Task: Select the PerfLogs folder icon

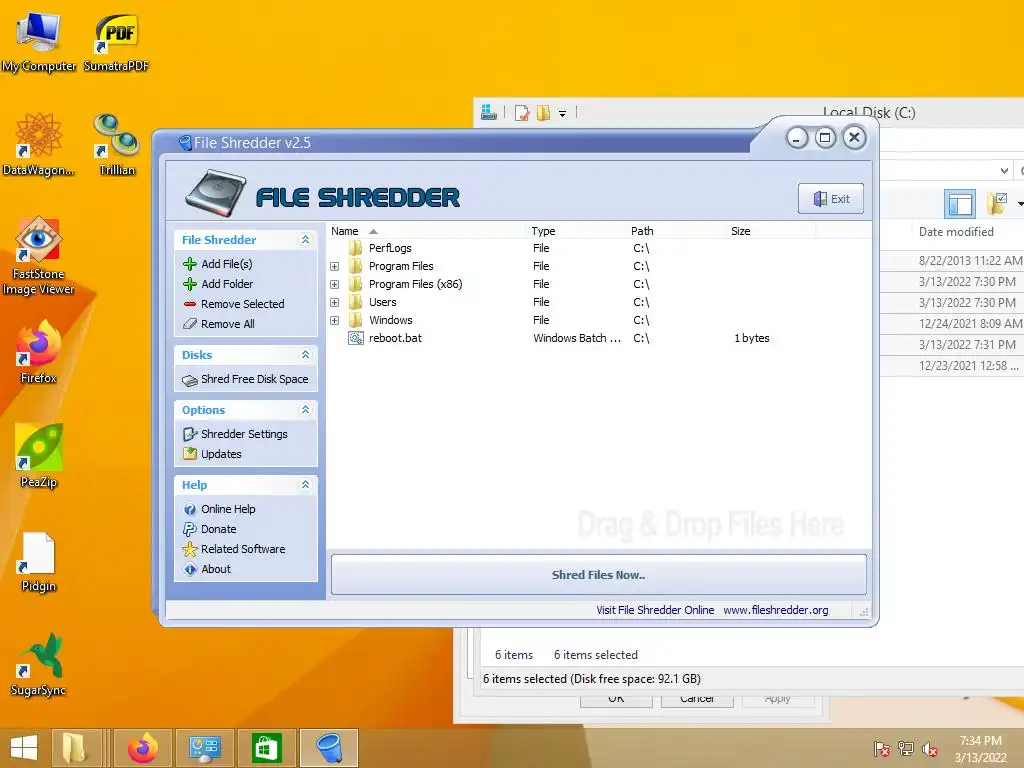Action: click(356, 248)
